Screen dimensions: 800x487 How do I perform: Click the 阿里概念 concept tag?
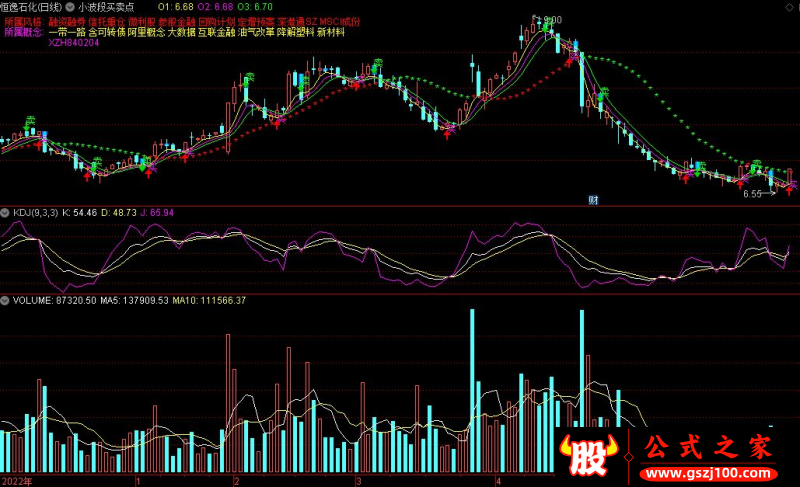[146, 32]
